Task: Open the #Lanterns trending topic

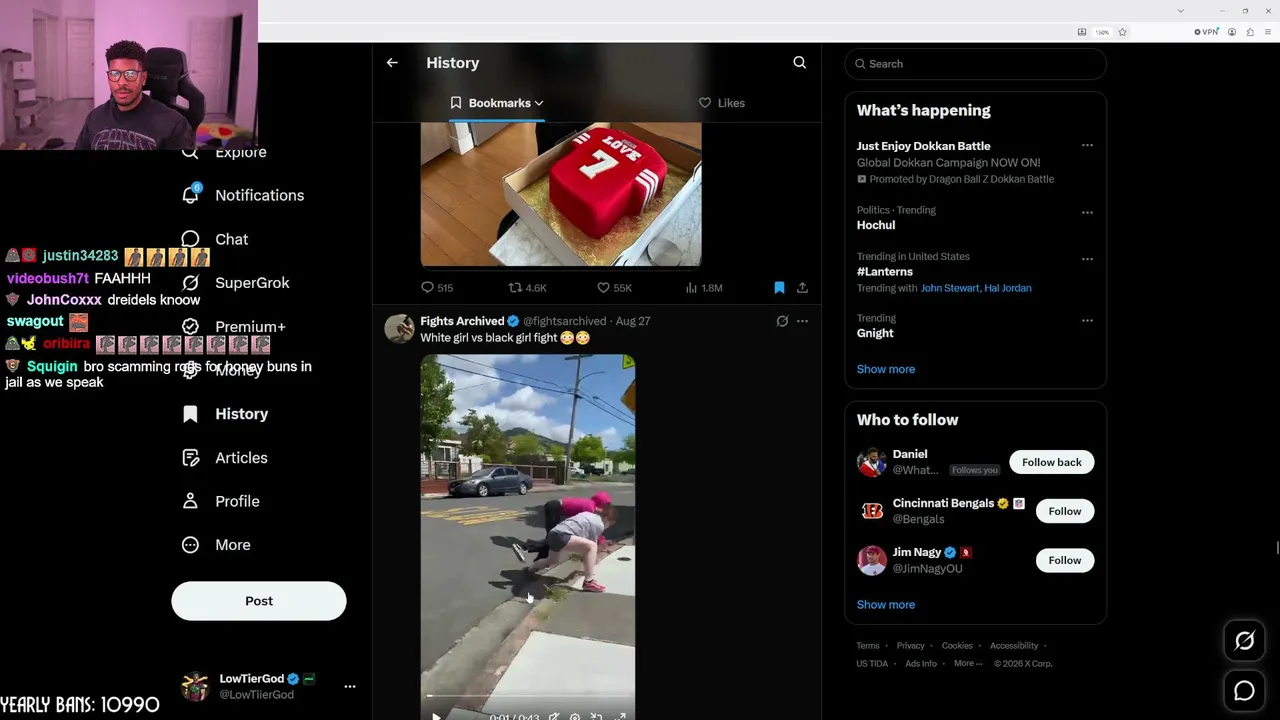Action: point(885,271)
